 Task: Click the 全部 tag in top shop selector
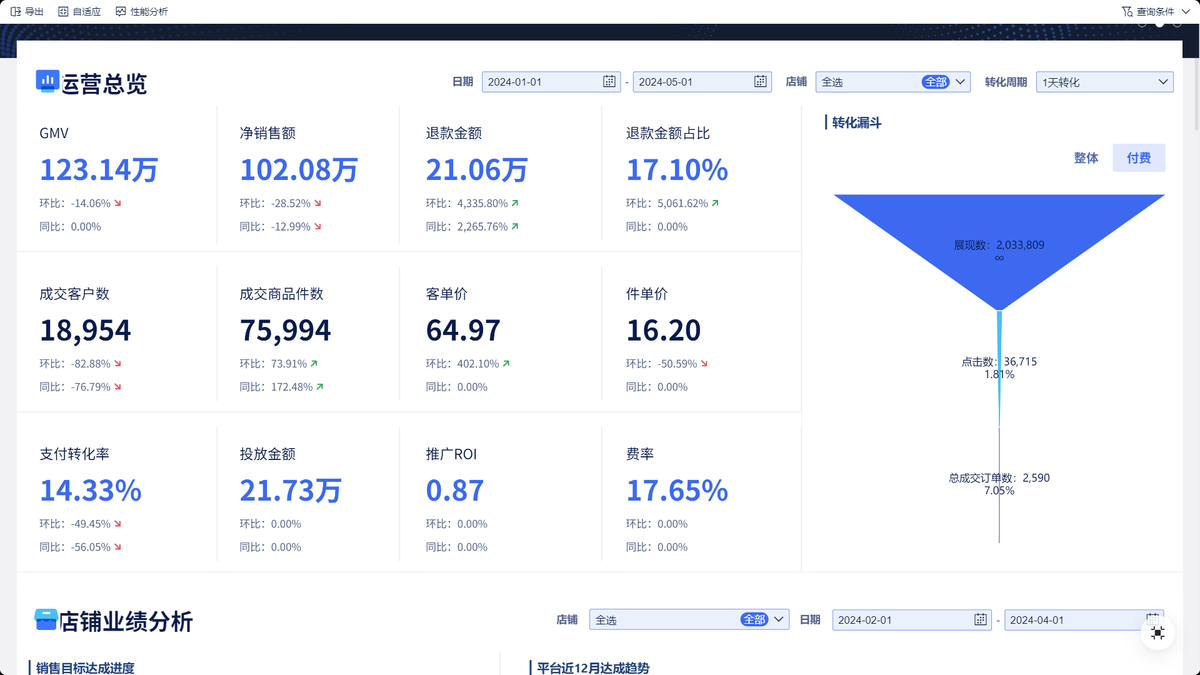click(935, 82)
